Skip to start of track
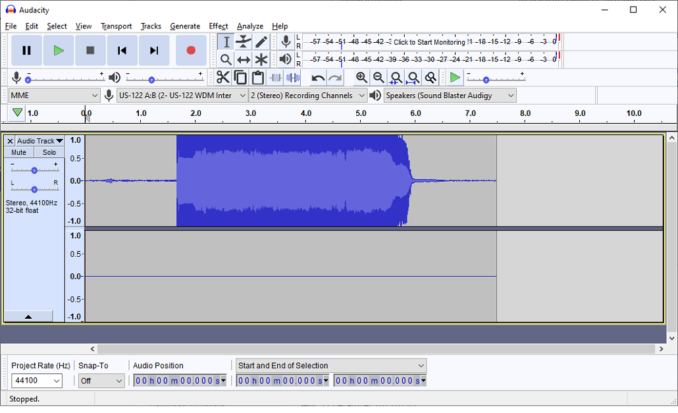 pos(122,51)
